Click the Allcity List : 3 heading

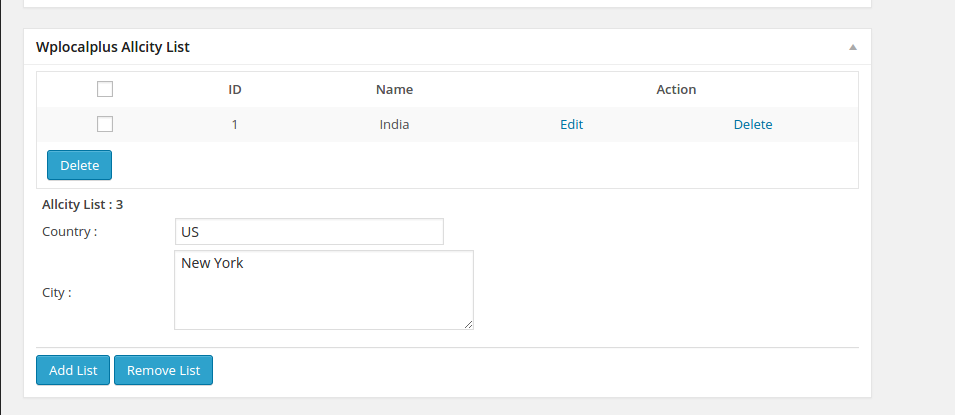[x=82, y=204]
